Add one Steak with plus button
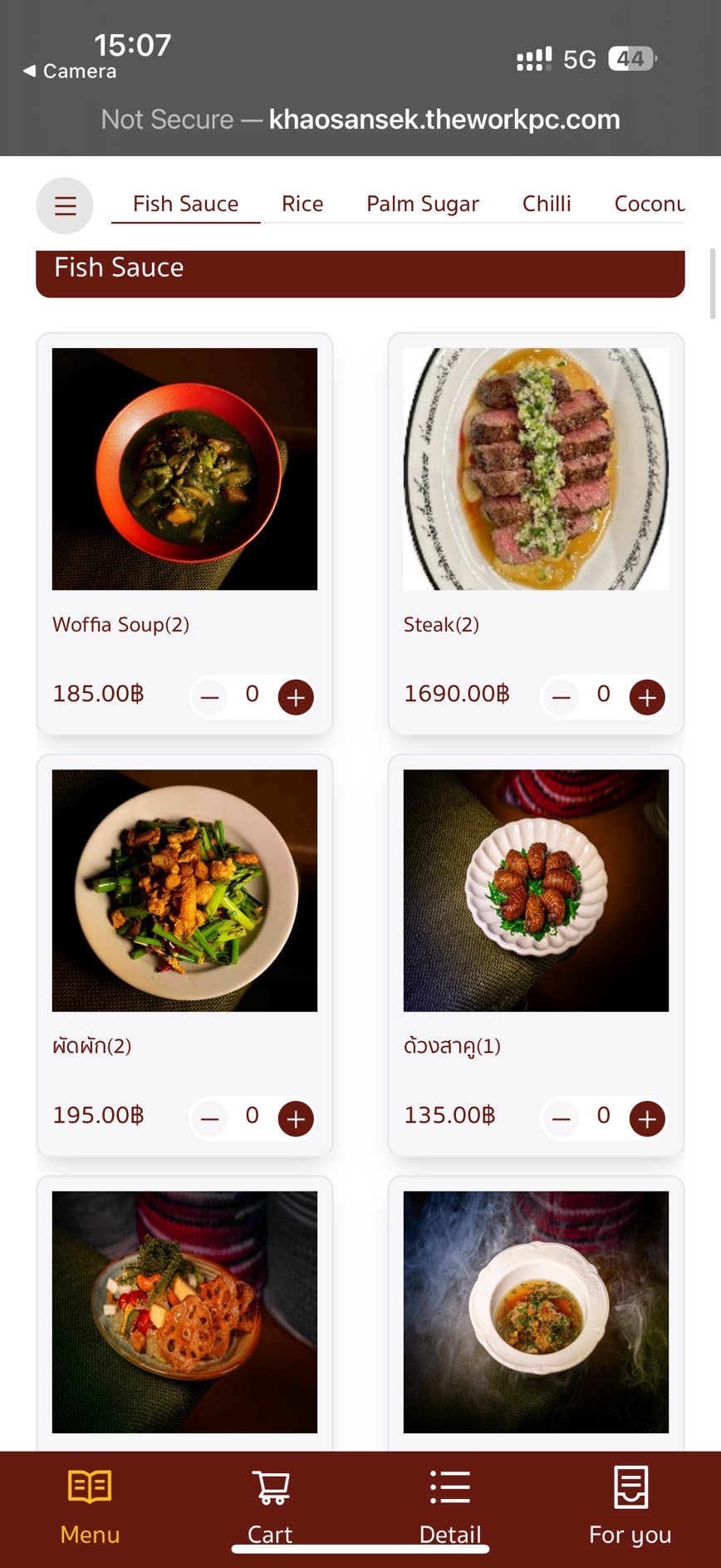This screenshot has width=721, height=1568. [647, 697]
